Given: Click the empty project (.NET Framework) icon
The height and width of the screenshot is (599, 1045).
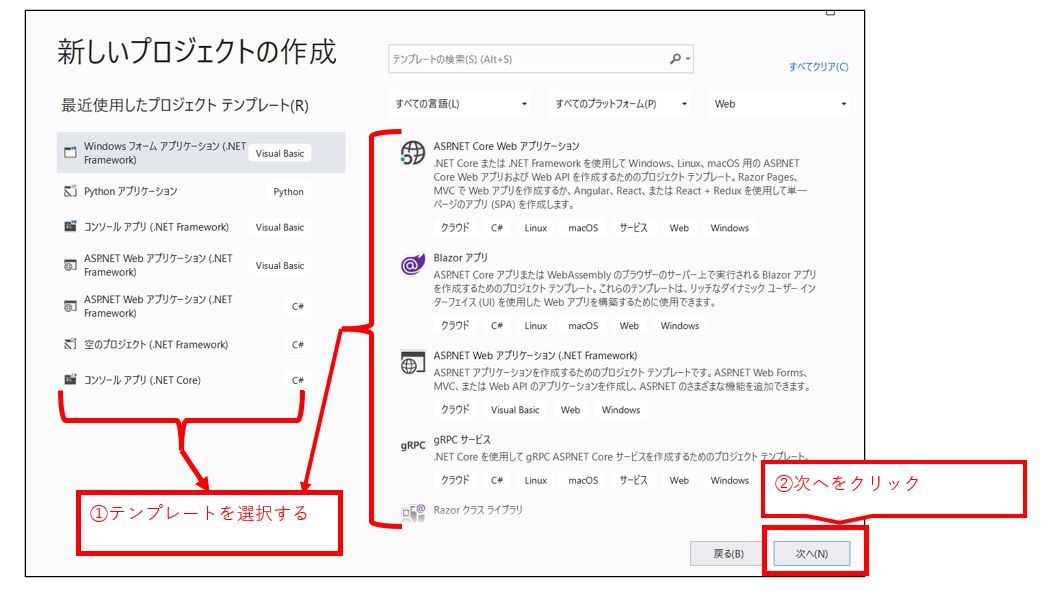Looking at the screenshot, I should pos(70,344).
